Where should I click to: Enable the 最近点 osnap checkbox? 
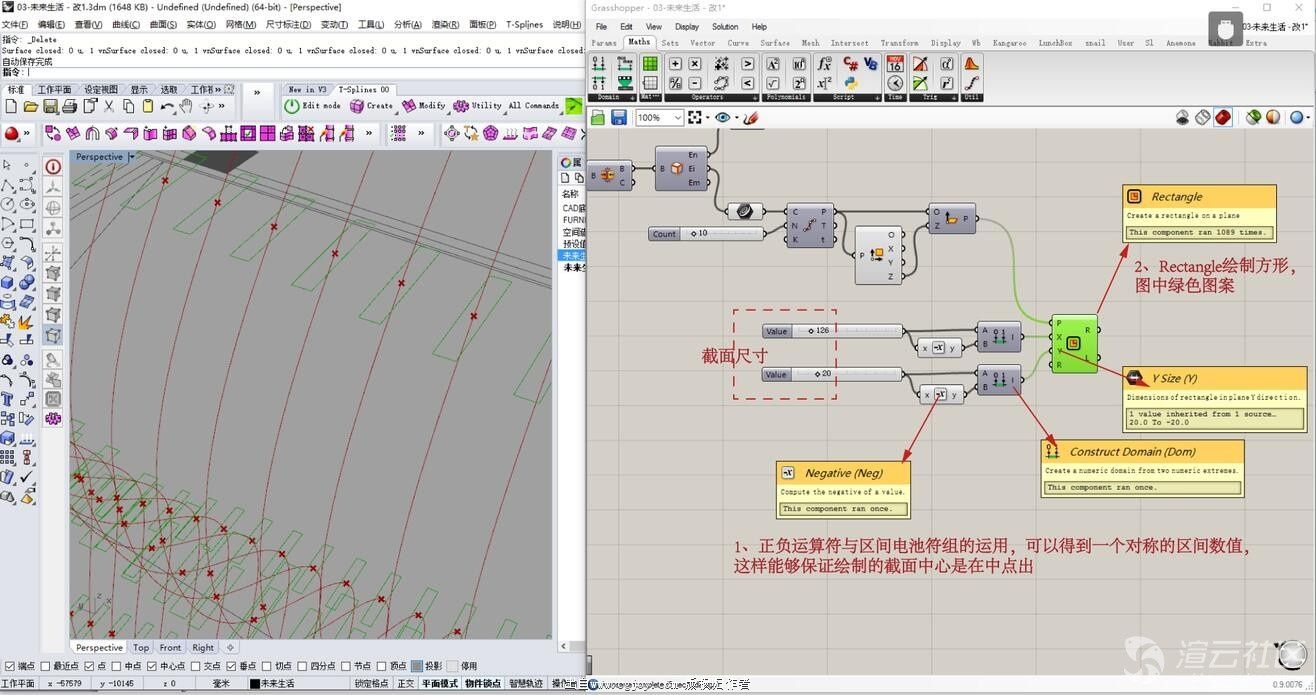[47, 666]
